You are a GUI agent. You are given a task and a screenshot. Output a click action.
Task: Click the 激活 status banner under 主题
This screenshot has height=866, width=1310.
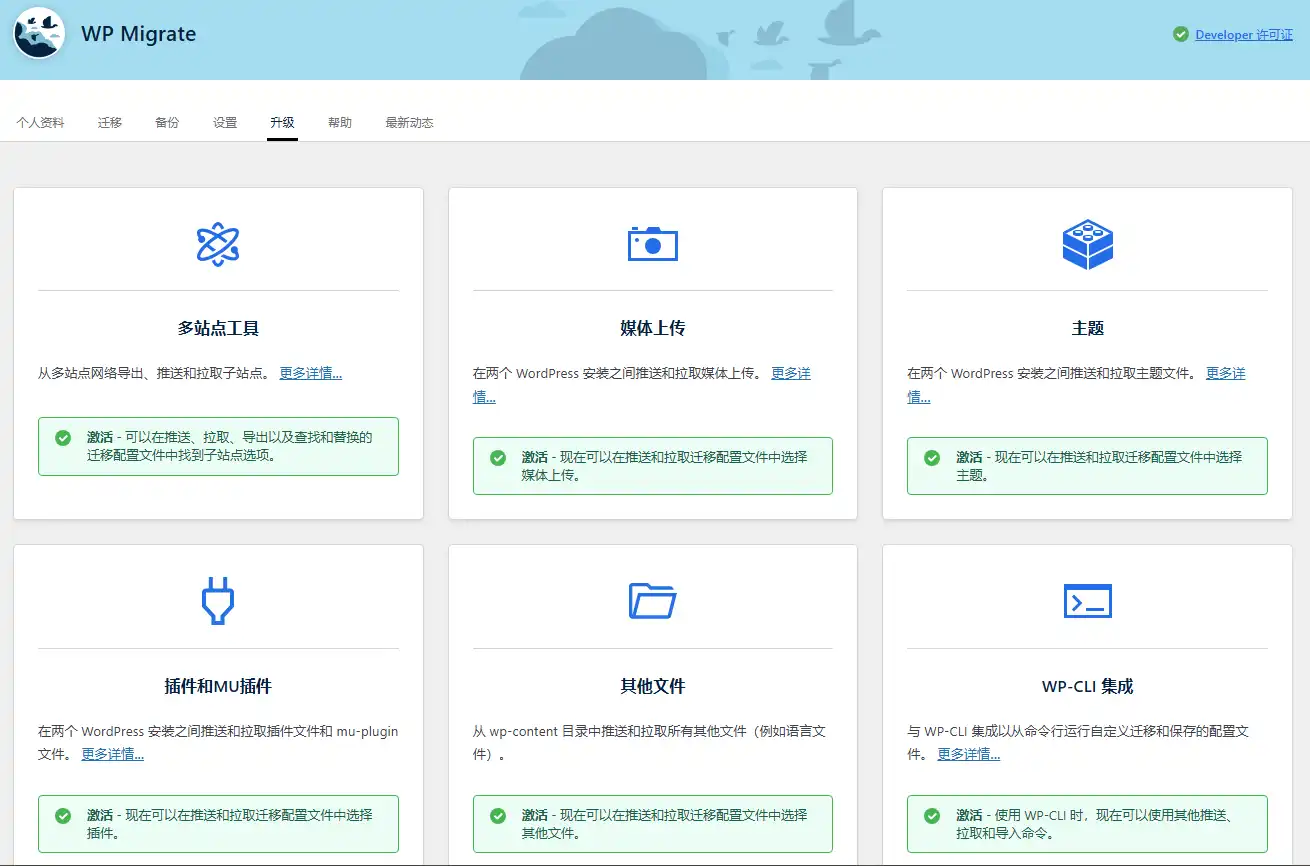click(x=1087, y=466)
